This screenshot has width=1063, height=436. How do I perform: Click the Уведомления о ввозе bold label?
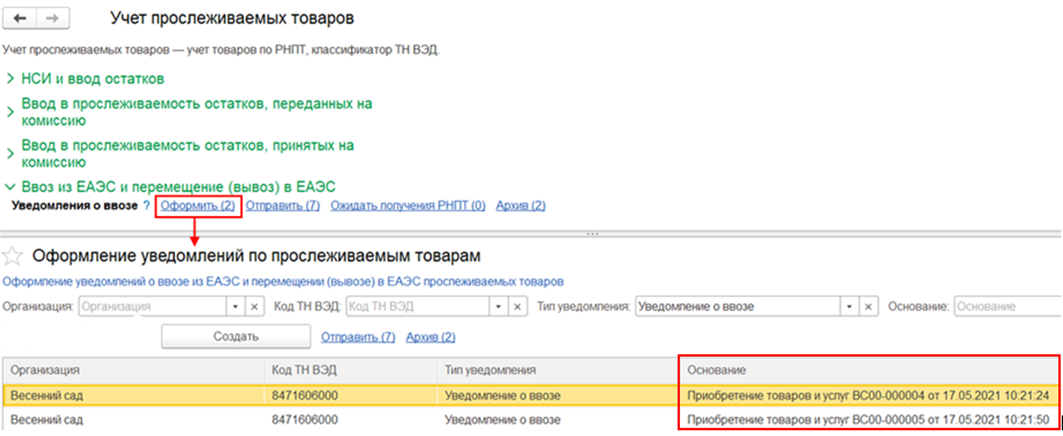tap(75, 206)
